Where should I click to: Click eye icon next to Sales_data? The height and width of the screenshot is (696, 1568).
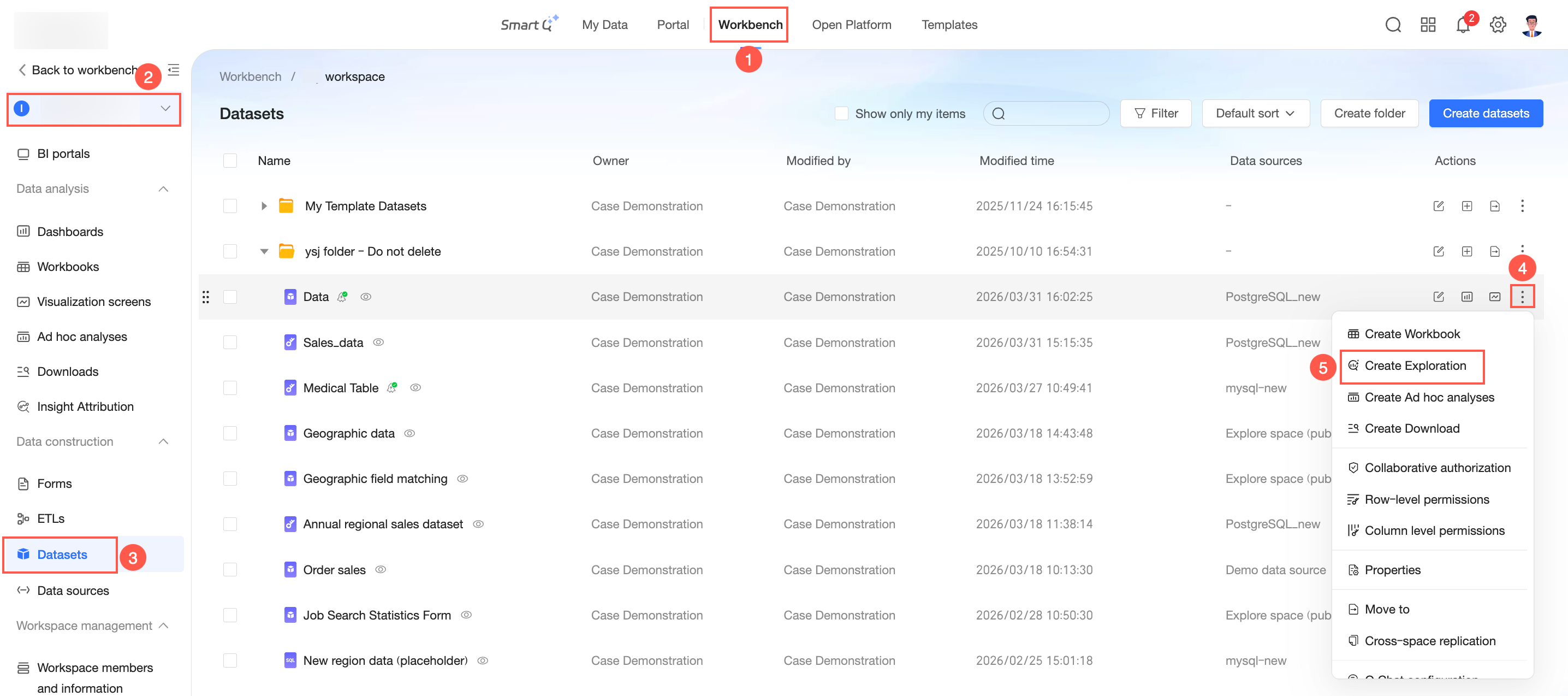(378, 342)
